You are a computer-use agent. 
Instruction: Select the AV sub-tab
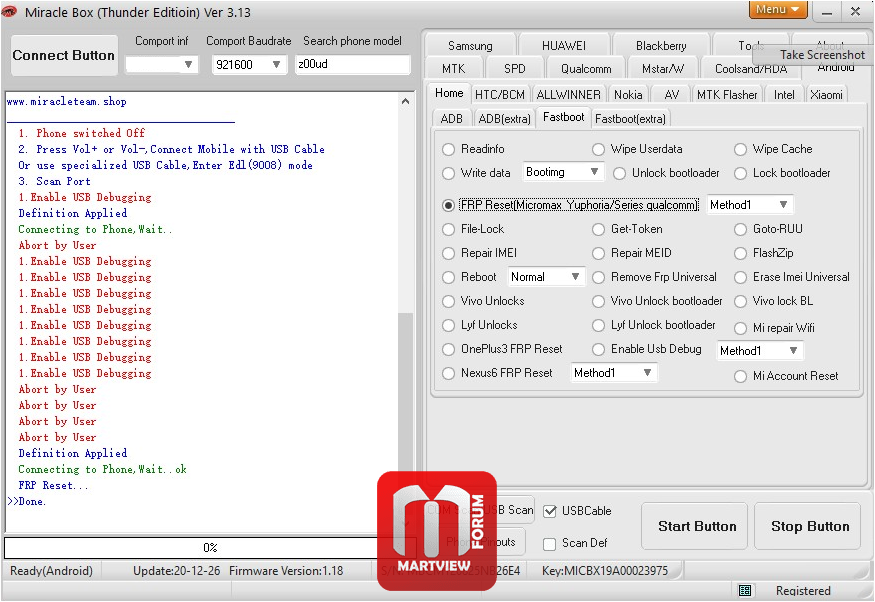(671, 95)
